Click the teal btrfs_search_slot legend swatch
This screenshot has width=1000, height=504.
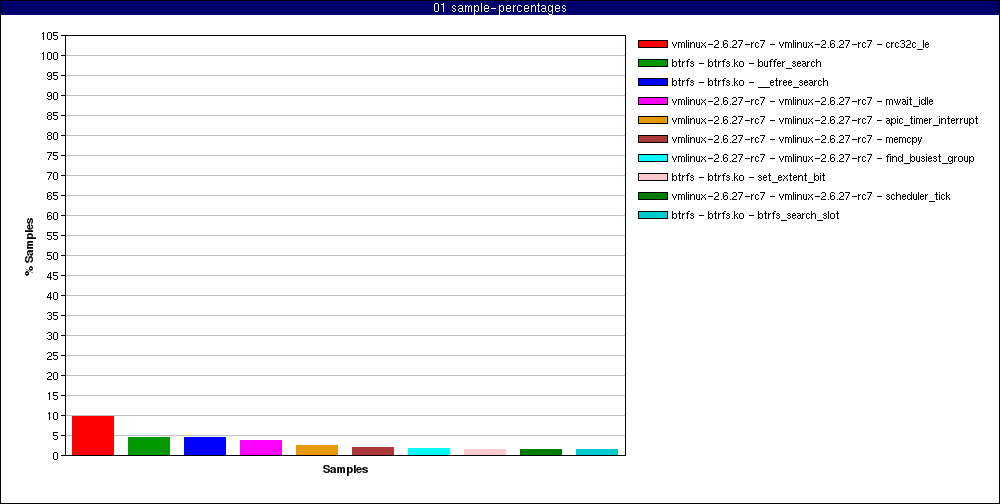(652, 215)
